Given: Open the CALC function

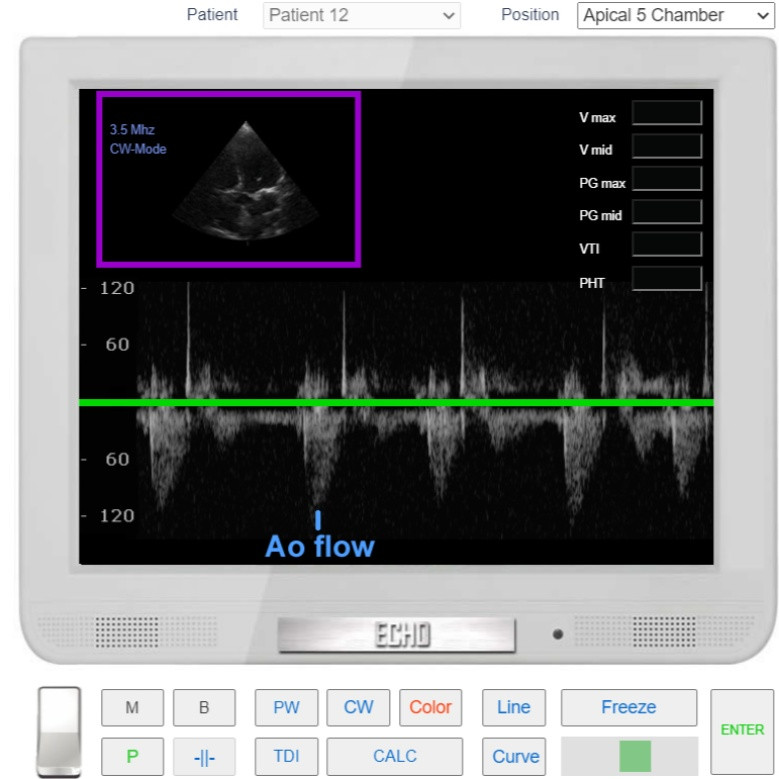Looking at the screenshot, I should (394, 757).
